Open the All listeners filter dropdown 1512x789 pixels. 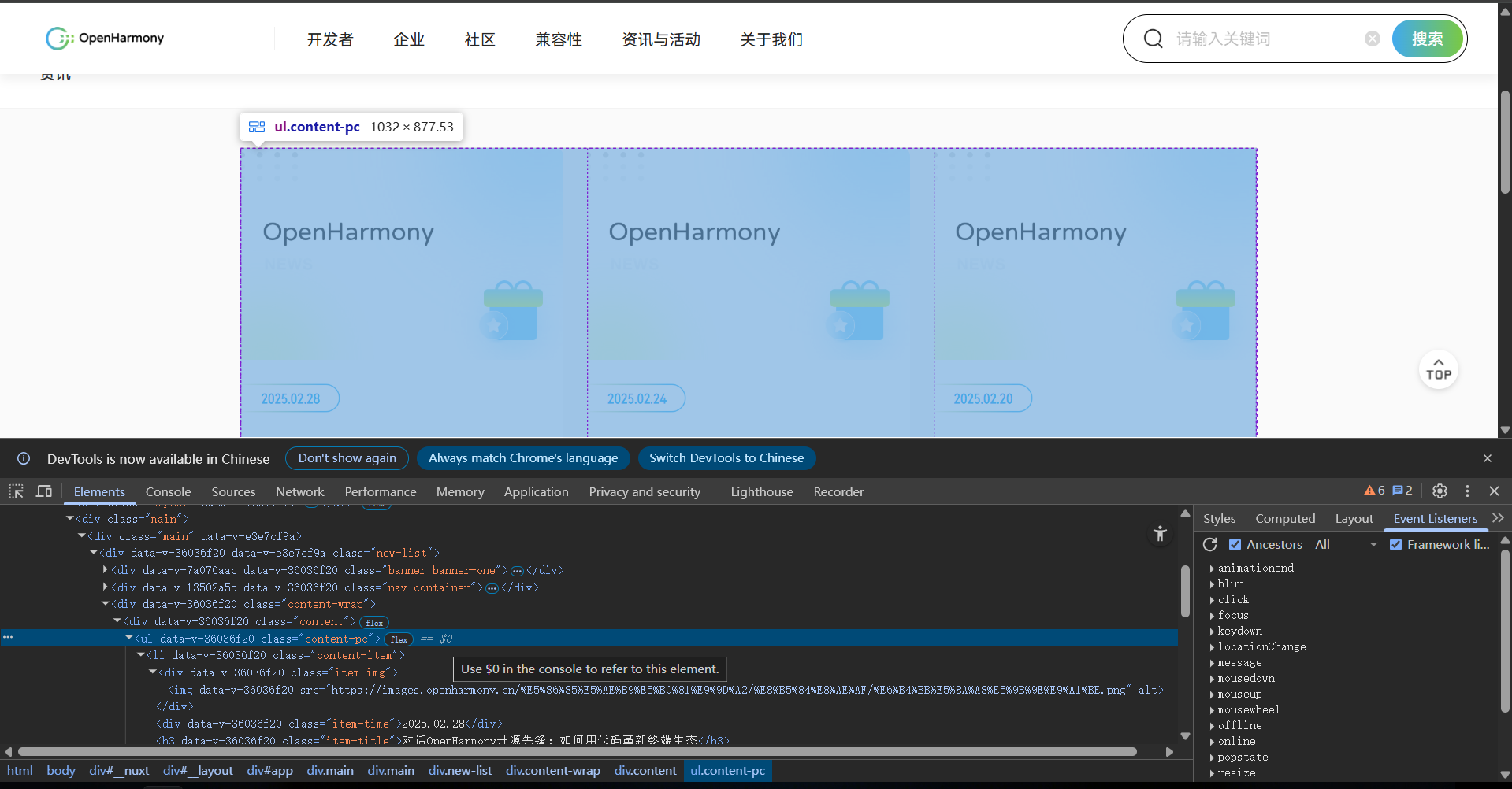pos(1346,544)
